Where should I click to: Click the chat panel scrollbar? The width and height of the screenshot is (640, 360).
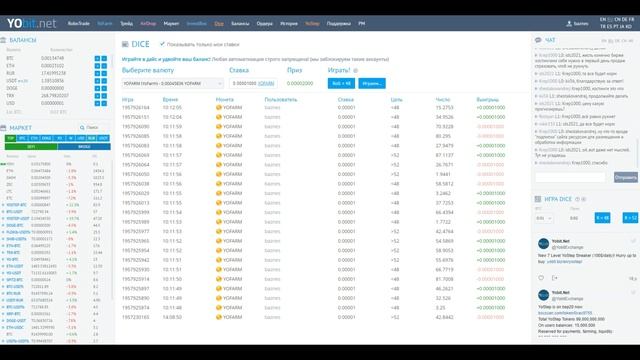[x=638, y=153]
